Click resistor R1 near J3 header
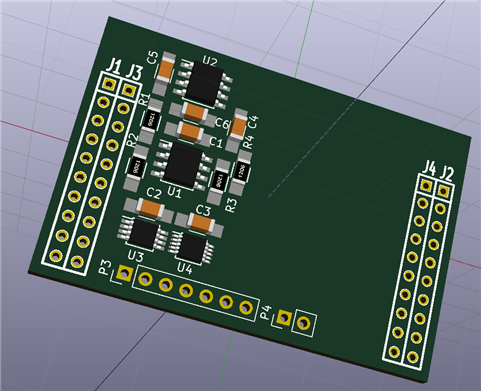 click(149, 122)
